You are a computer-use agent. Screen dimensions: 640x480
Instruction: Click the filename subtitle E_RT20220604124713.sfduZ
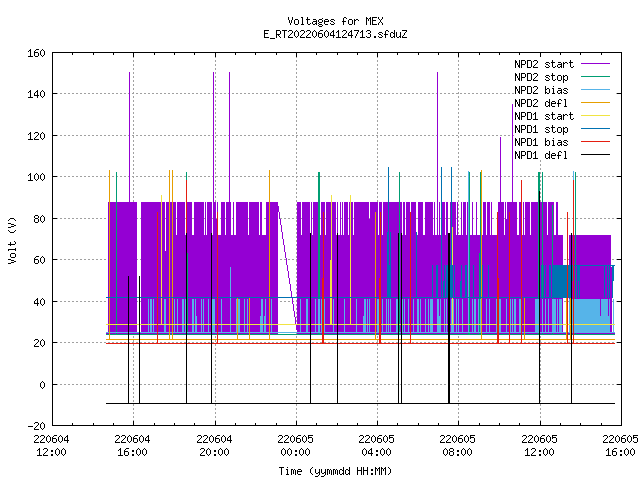tap(335, 34)
